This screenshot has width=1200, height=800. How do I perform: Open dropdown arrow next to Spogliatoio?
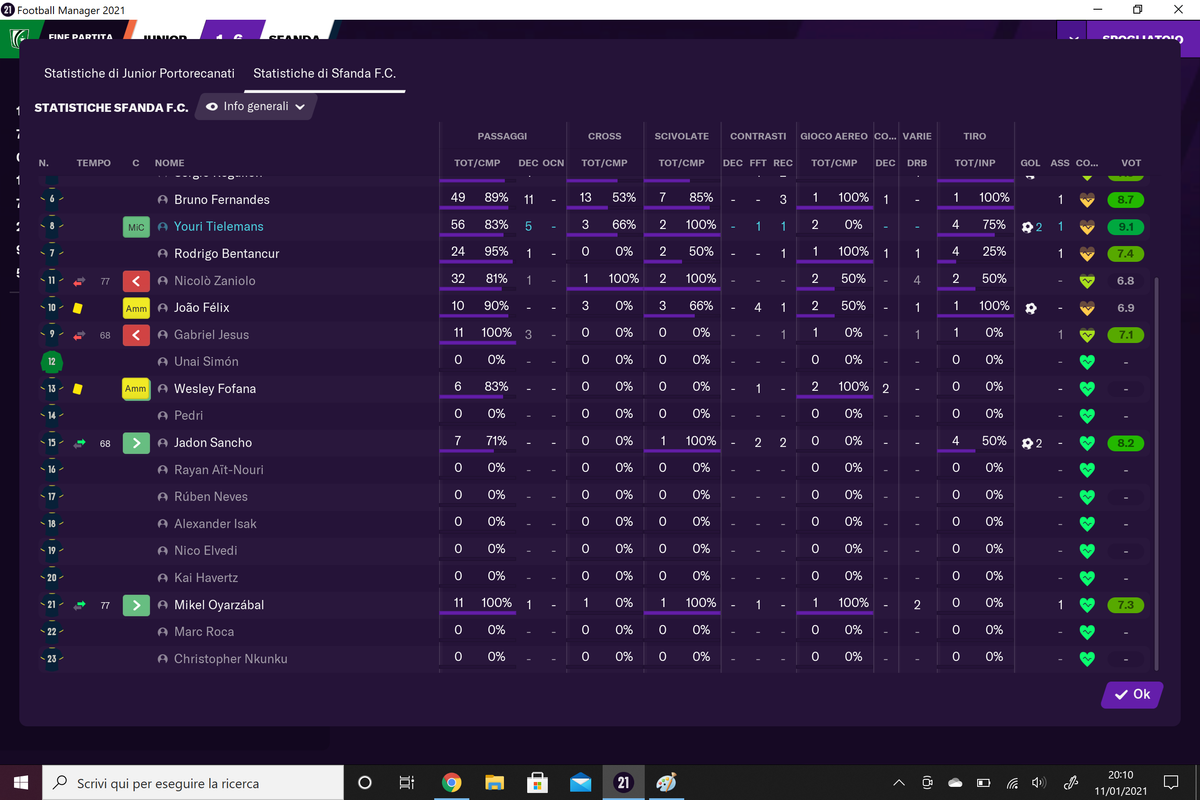1073,39
